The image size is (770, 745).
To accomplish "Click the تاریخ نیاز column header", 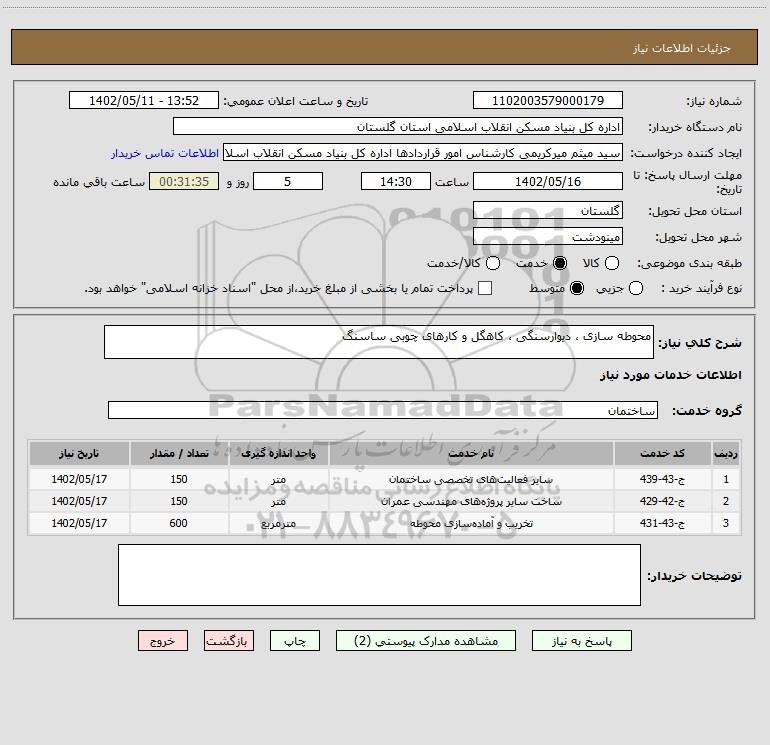I will [79, 453].
